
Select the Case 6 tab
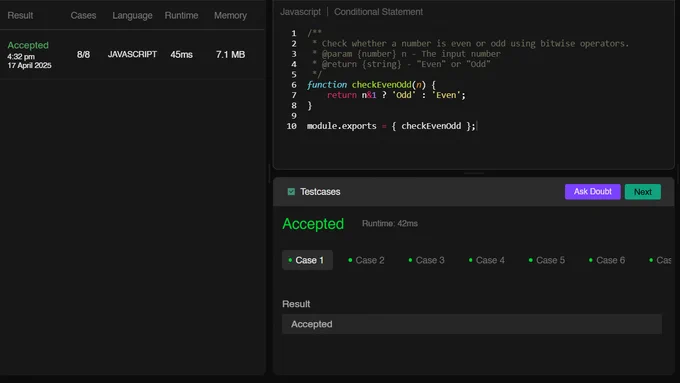coord(607,260)
